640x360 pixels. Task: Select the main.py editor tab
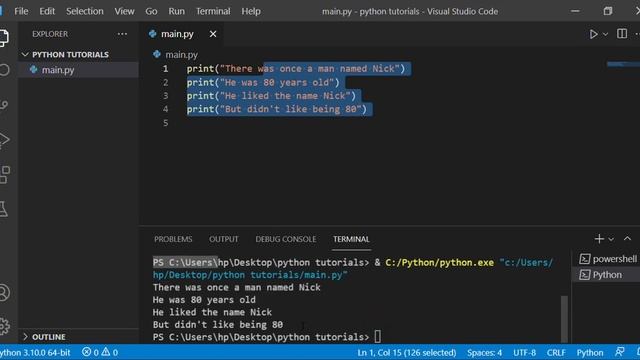pos(177,34)
